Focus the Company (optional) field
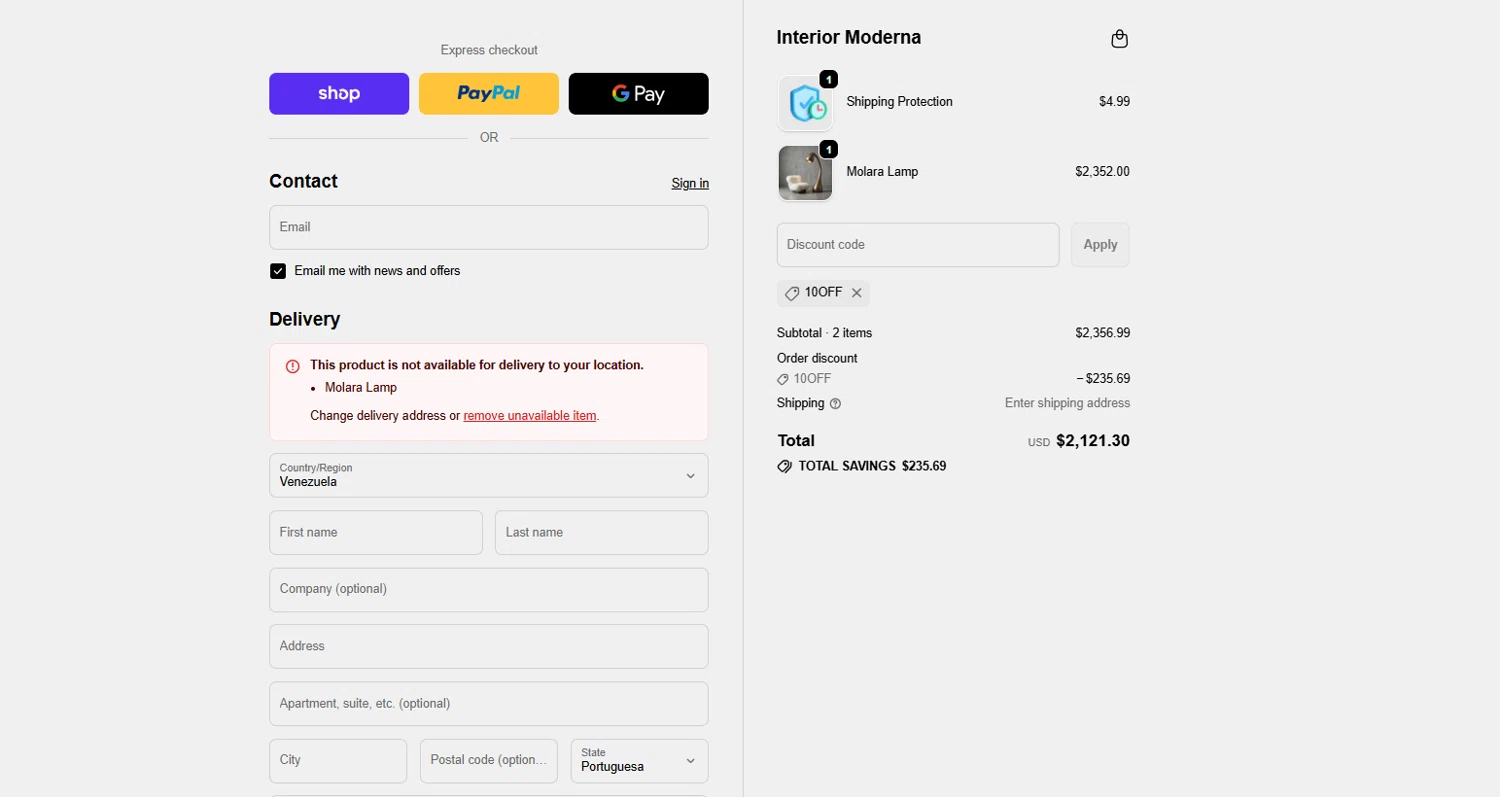This screenshot has height=797, width=1500. coord(489,590)
